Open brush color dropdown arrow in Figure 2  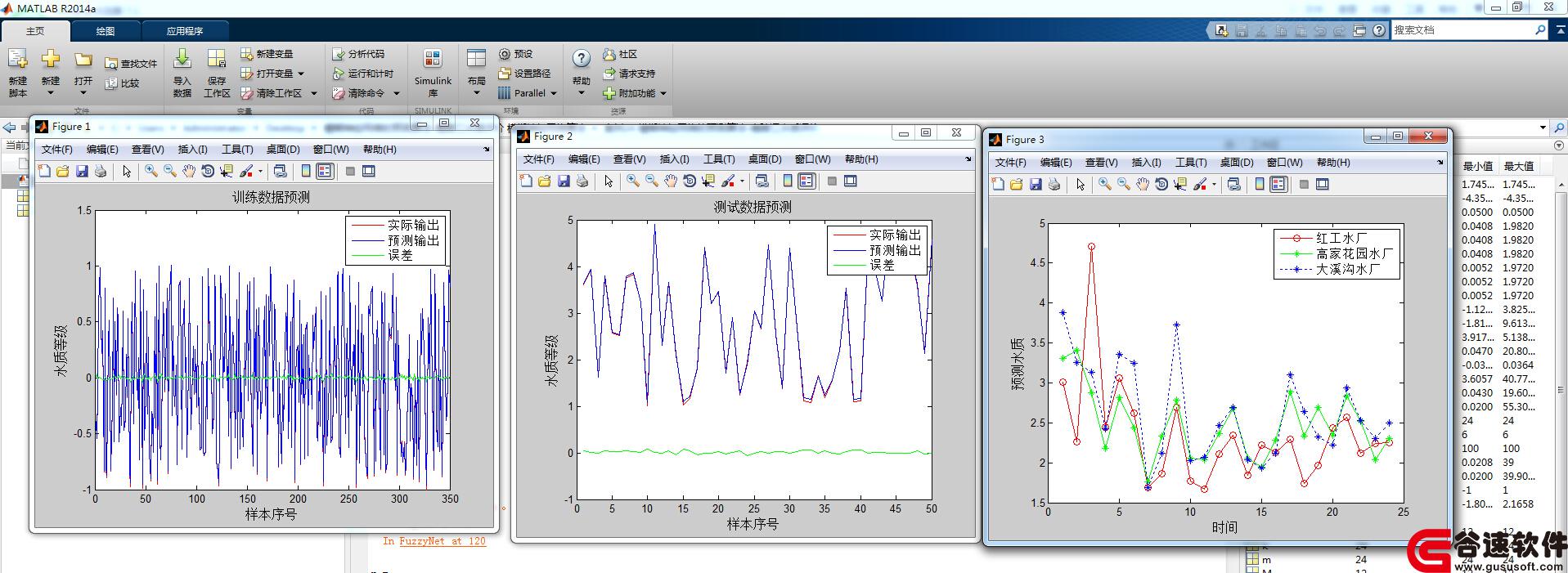coord(742,181)
